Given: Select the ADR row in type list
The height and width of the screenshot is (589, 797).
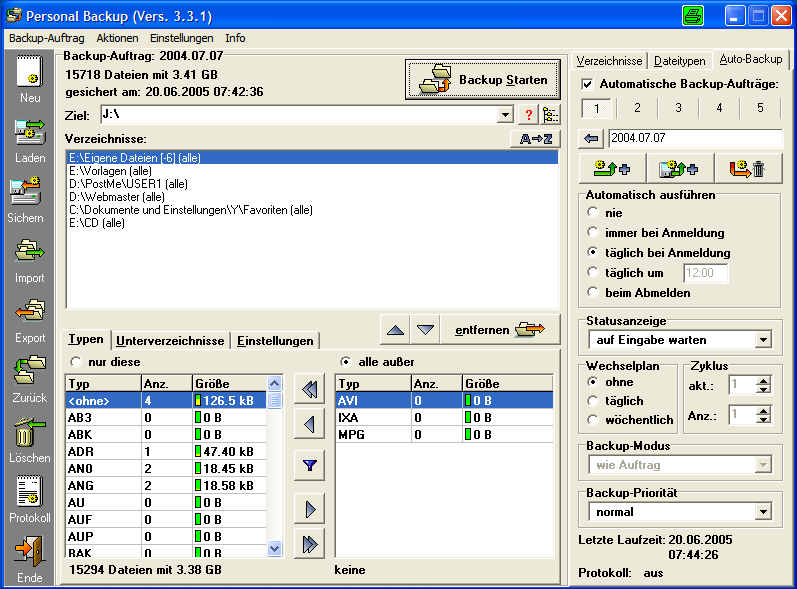Looking at the screenshot, I should pos(166,452).
